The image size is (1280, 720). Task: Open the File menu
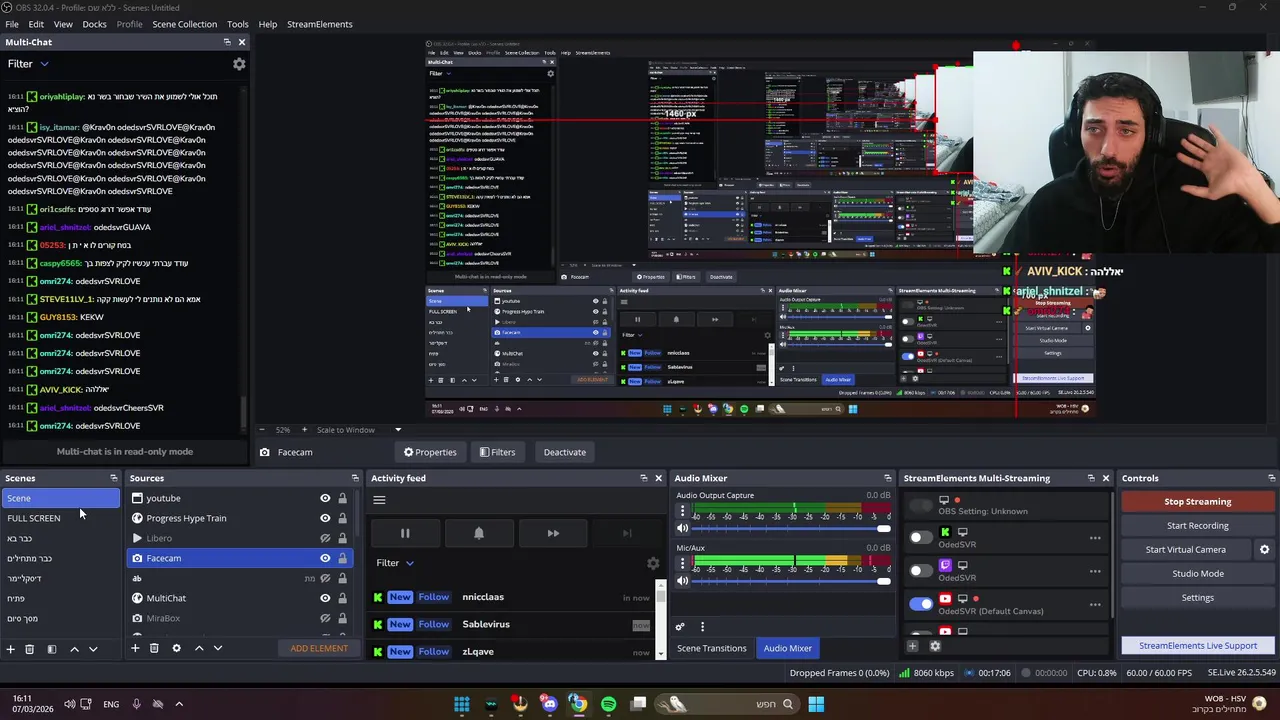pos(12,24)
